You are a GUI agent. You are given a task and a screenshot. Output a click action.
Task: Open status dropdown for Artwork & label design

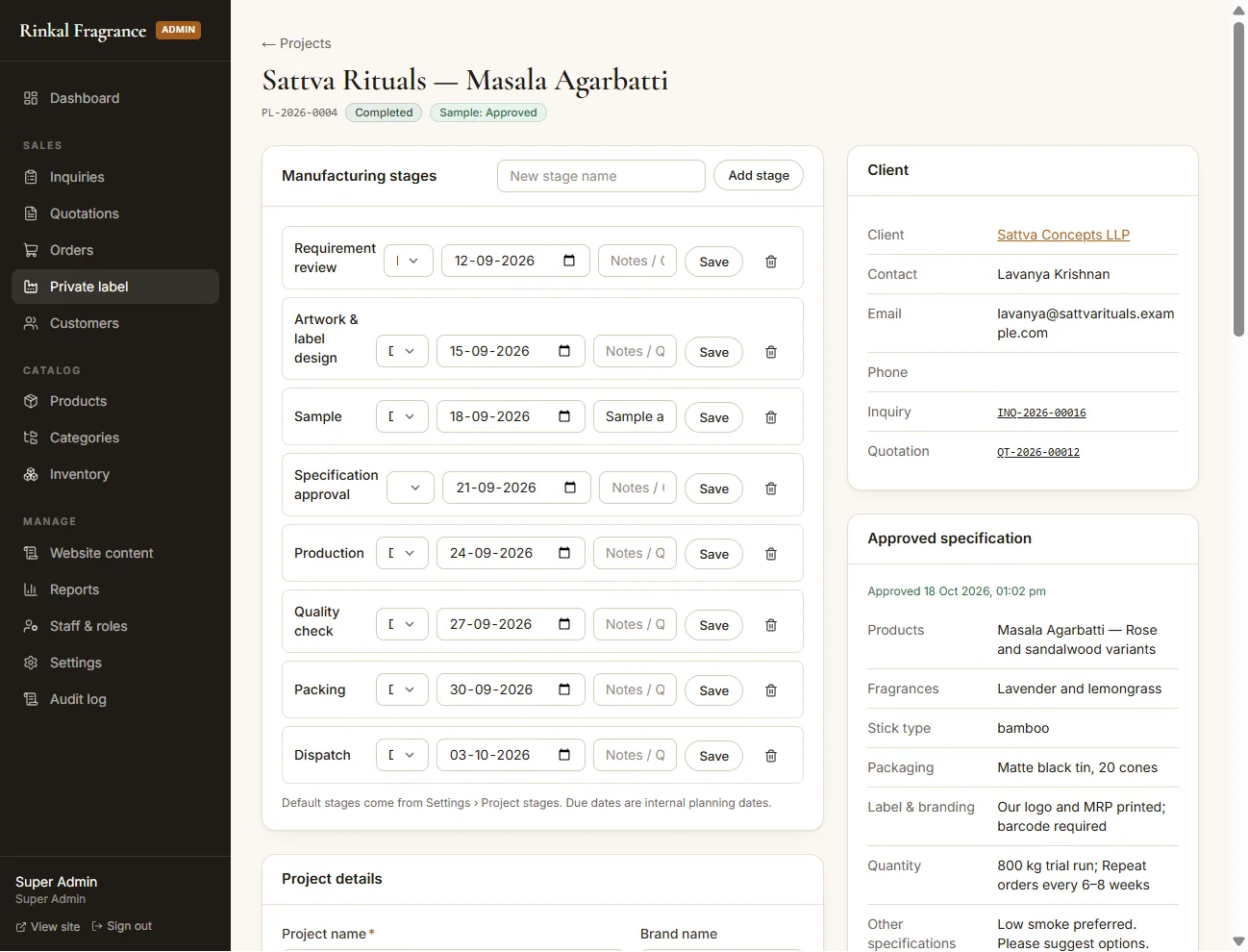pyautogui.click(x=402, y=351)
